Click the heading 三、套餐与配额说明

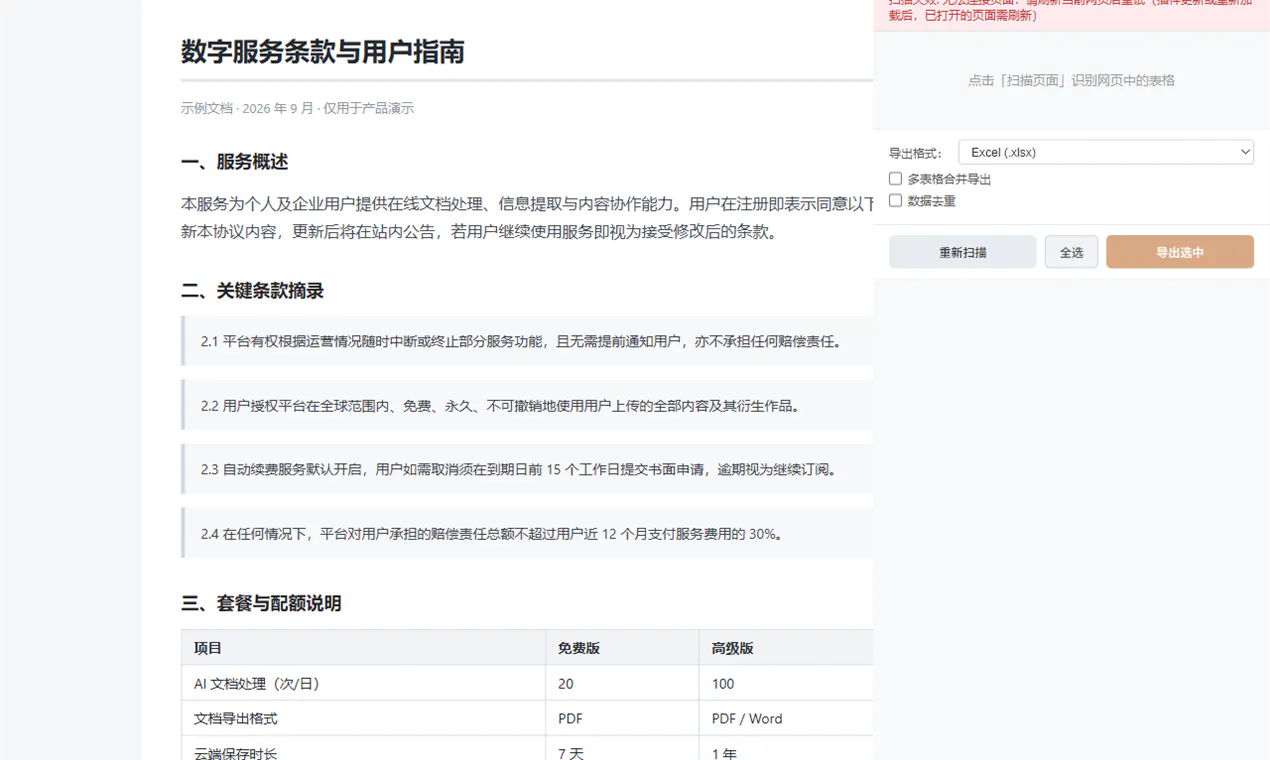pos(261,603)
